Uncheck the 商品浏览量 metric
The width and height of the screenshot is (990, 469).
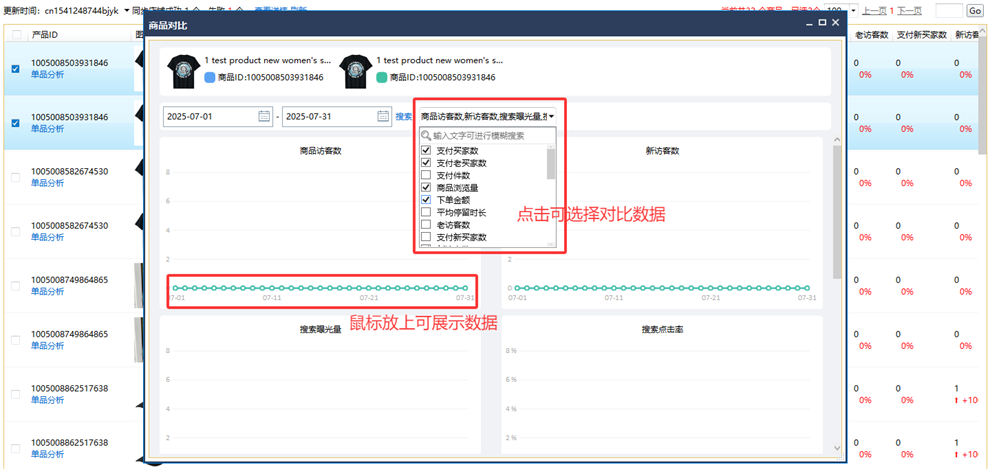[426, 187]
